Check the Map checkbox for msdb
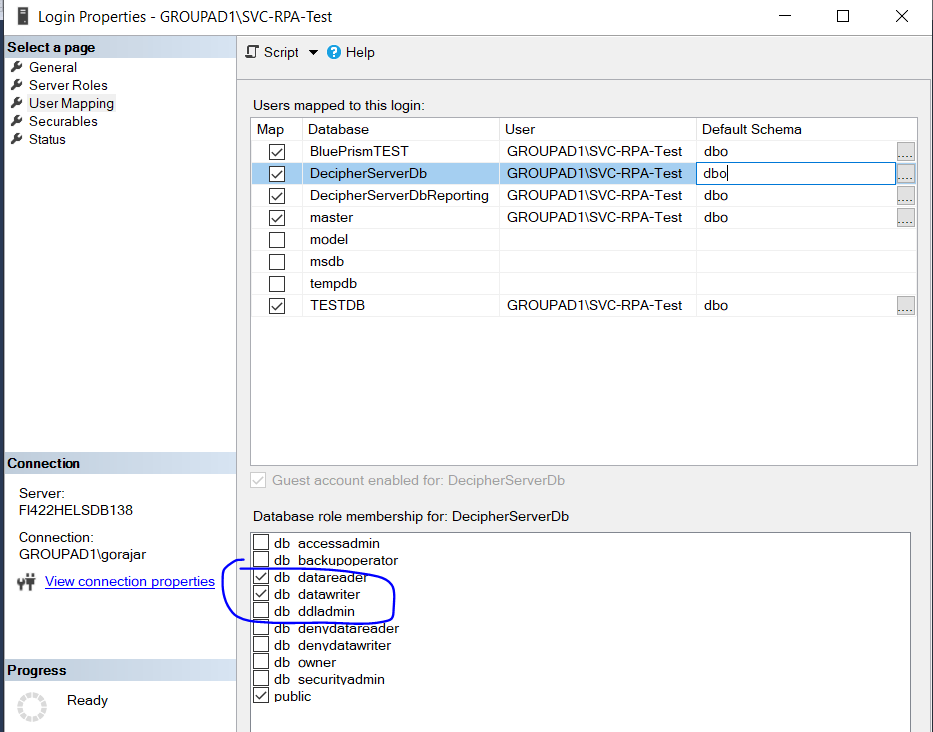The height and width of the screenshot is (732, 933). tap(277, 262)
